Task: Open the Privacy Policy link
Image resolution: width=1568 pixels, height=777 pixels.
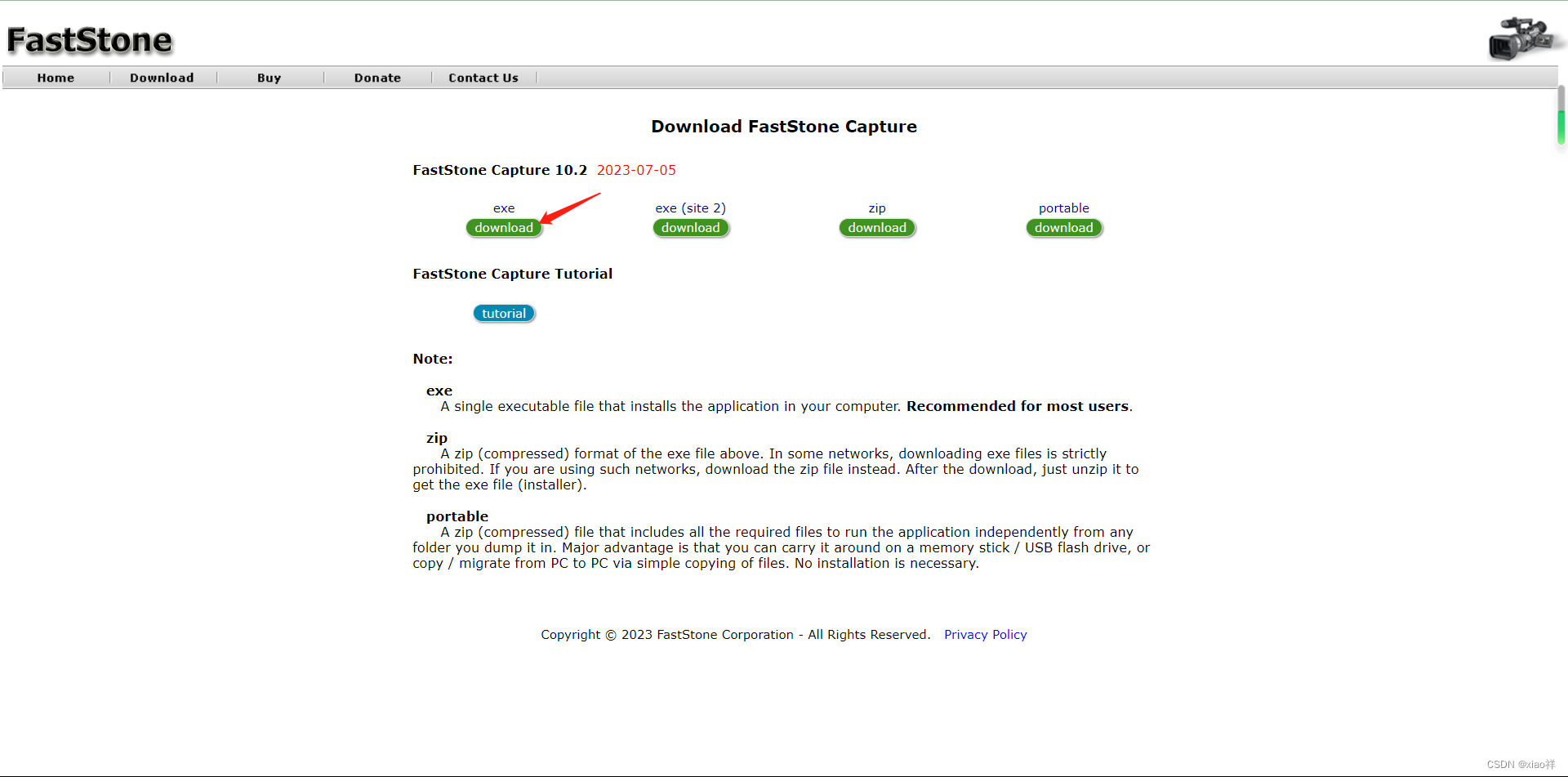Action: [x=986, y=635]
